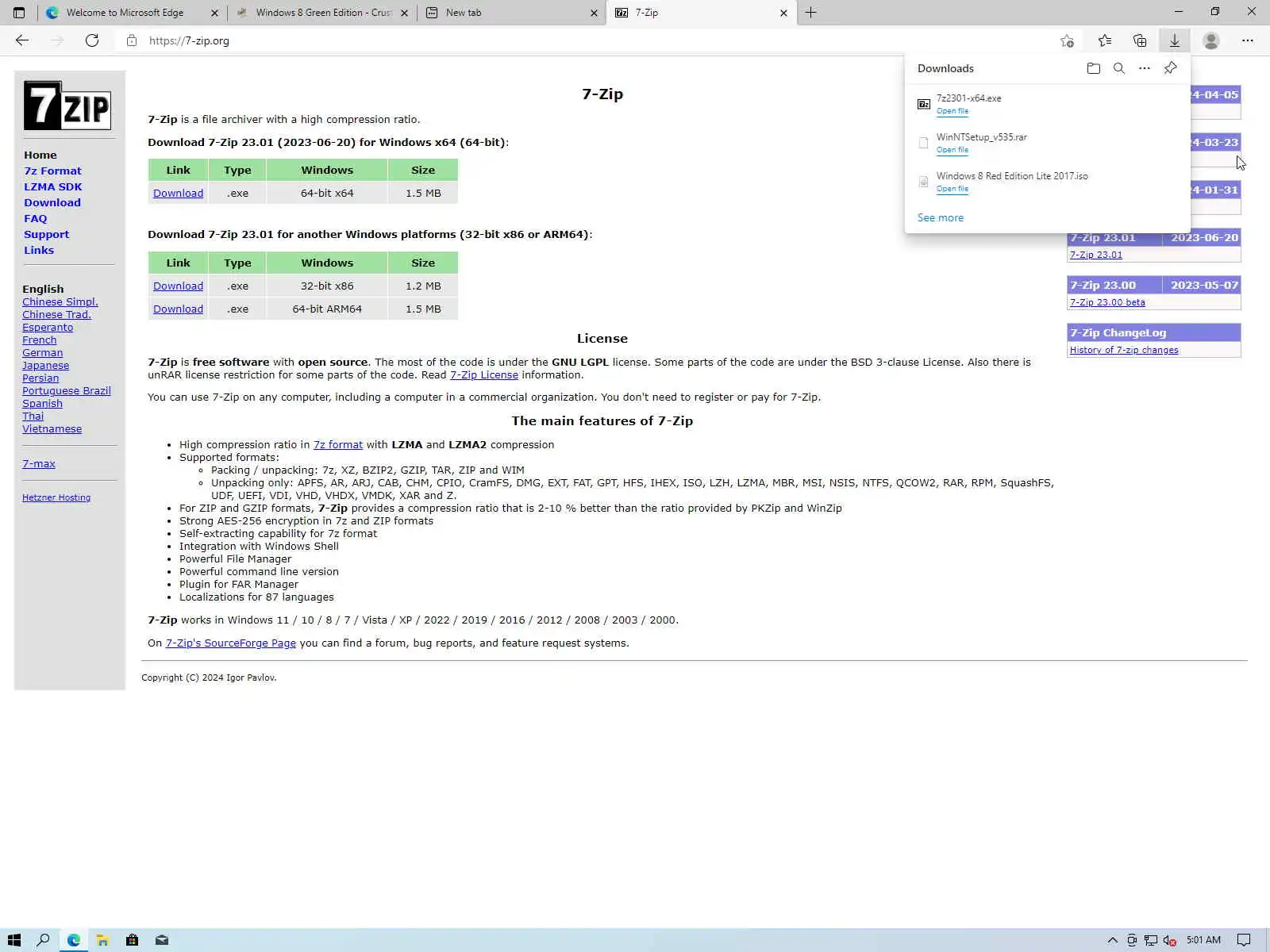The image size is (1270, 952).
Task: Switch language to Japanese
Action: (46, 365)
